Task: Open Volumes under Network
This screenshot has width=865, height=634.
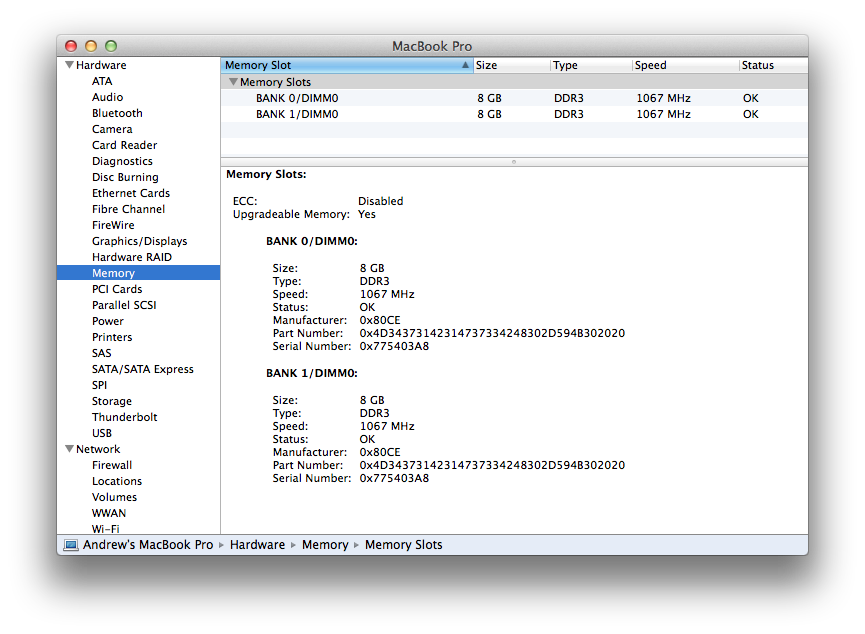Action: 114,497
